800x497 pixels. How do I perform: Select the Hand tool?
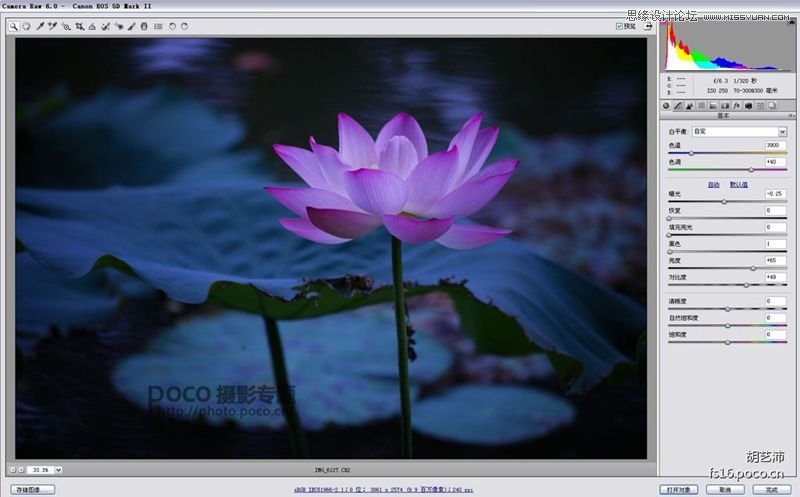click(x=26, y=26)
